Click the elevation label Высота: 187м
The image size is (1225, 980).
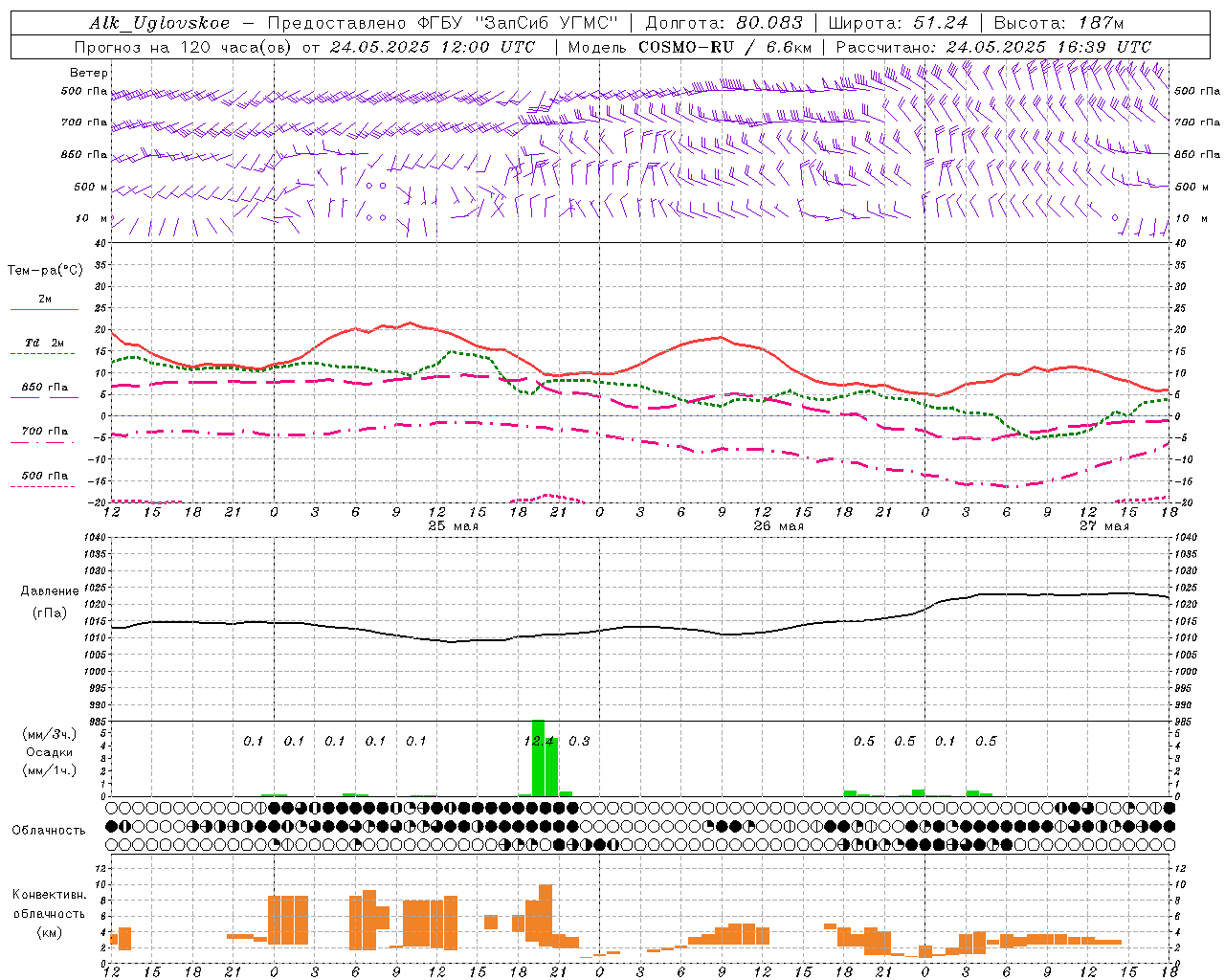pos(1058,23)
